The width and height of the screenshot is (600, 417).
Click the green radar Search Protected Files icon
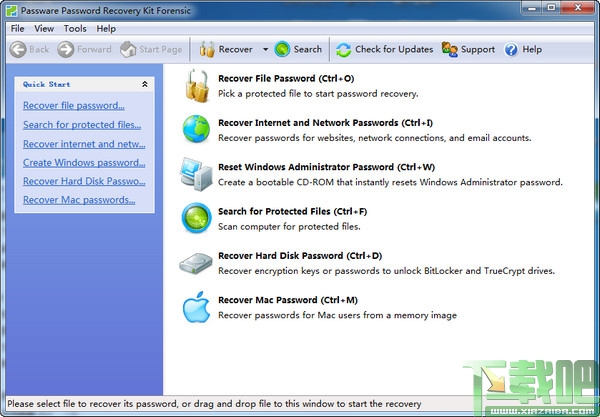196,218
